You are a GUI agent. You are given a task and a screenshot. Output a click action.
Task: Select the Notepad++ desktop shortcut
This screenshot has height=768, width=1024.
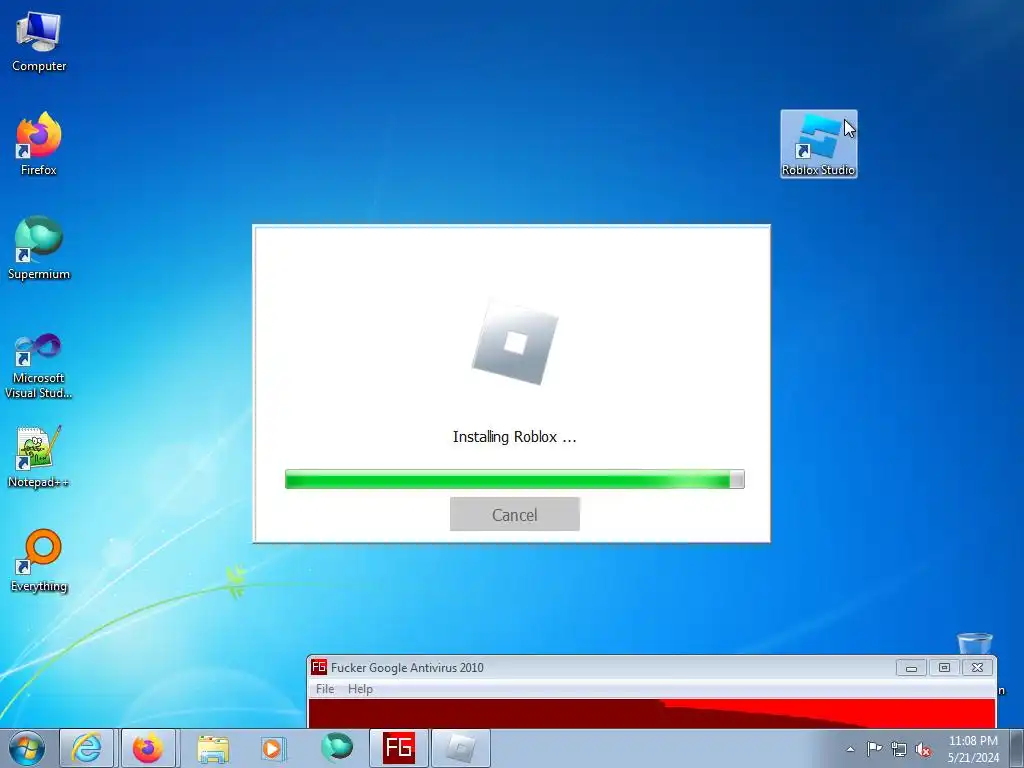click(x=39, y=457)
